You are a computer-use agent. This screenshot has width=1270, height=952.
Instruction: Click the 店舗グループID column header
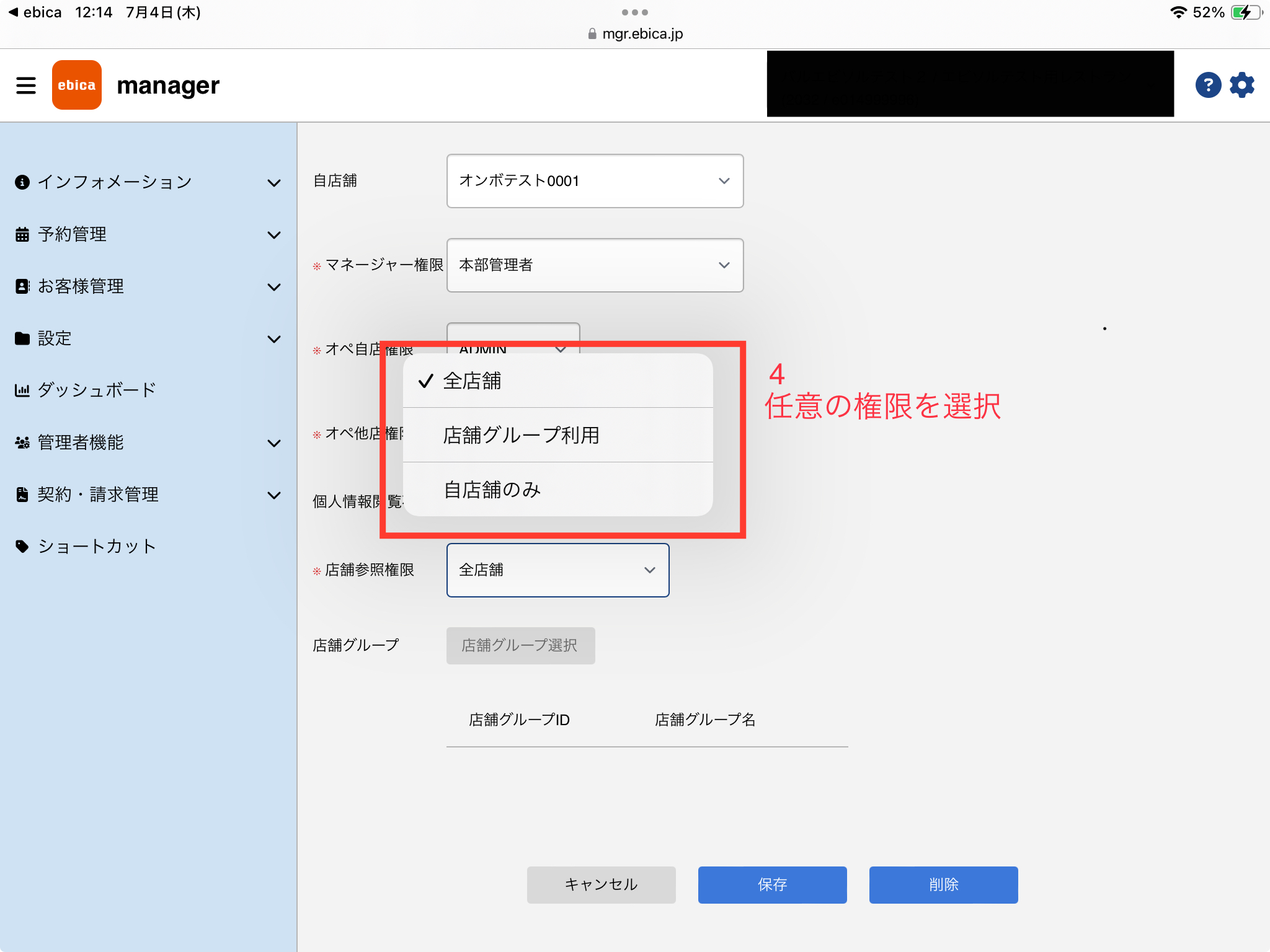520,720
